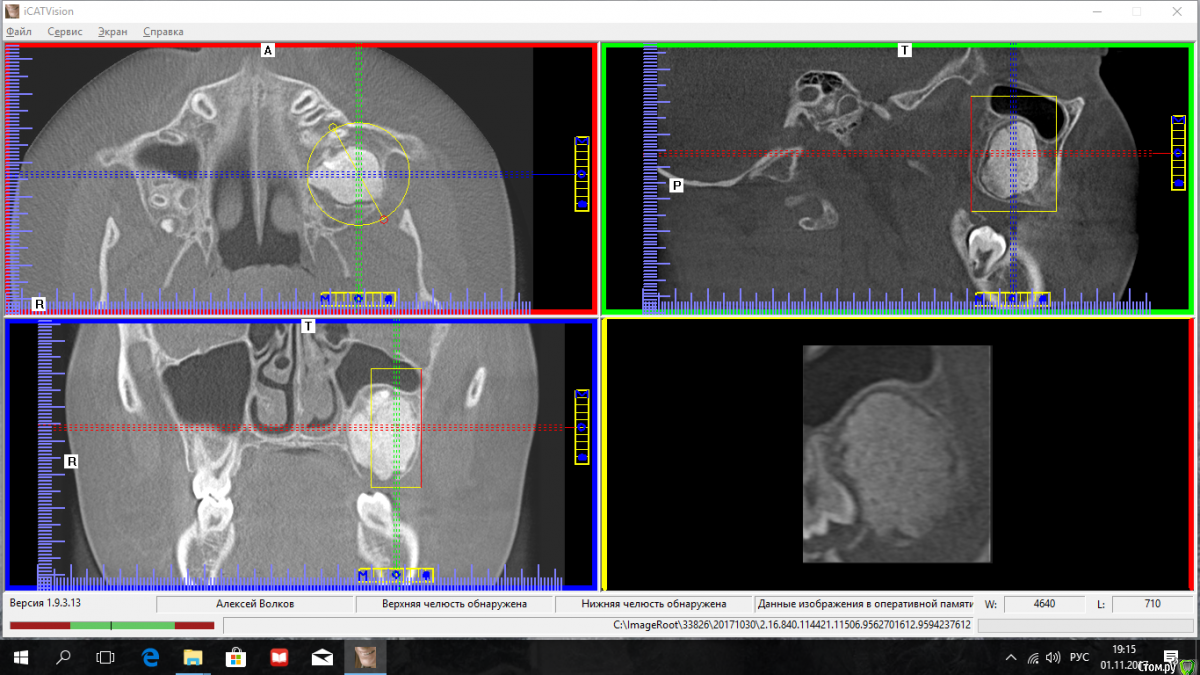Viewport: 1200px width, 675px height.
Task: Click the center knob of sagittal vertical slider
Action: coord(1178,153)
